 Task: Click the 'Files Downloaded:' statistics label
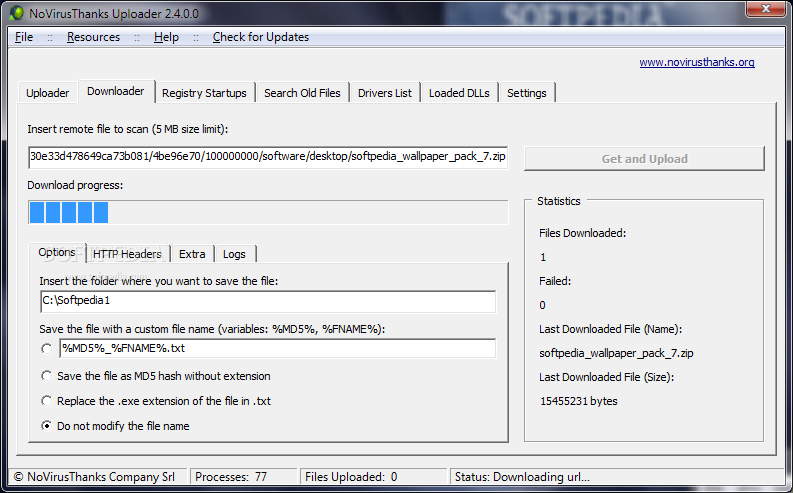coord(583,233)
